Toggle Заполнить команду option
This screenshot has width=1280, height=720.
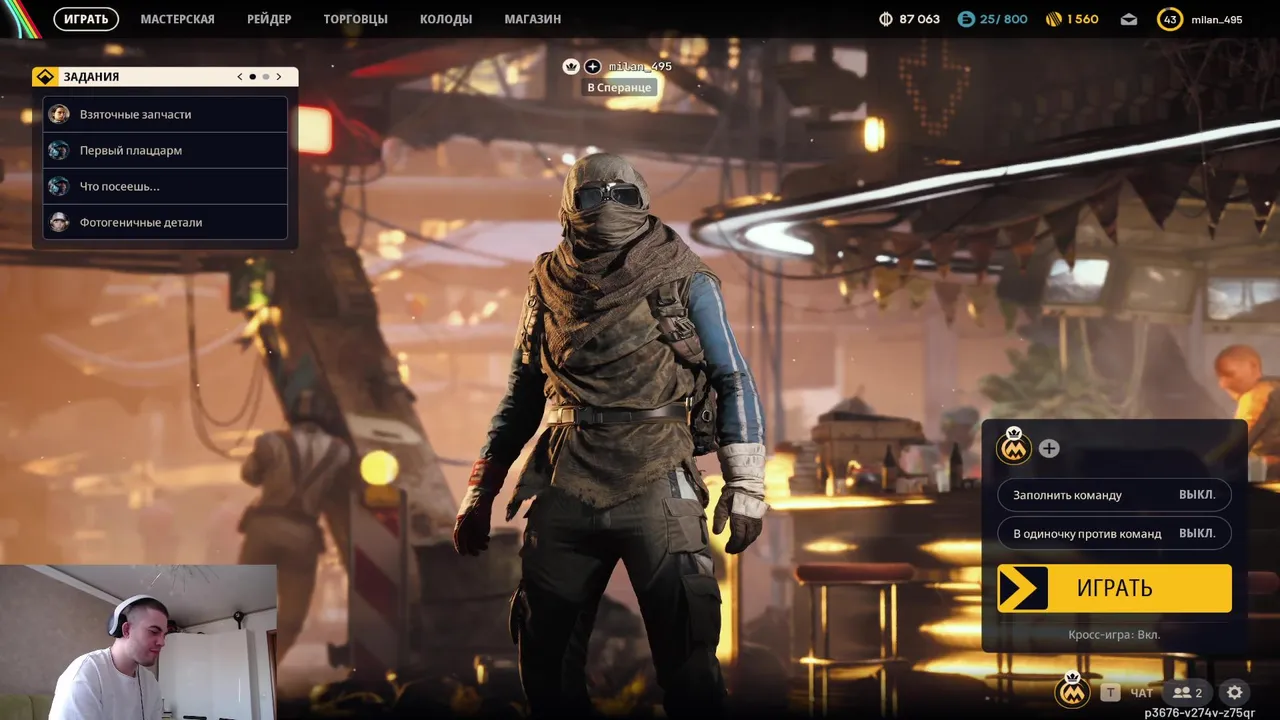(1114, 495)
